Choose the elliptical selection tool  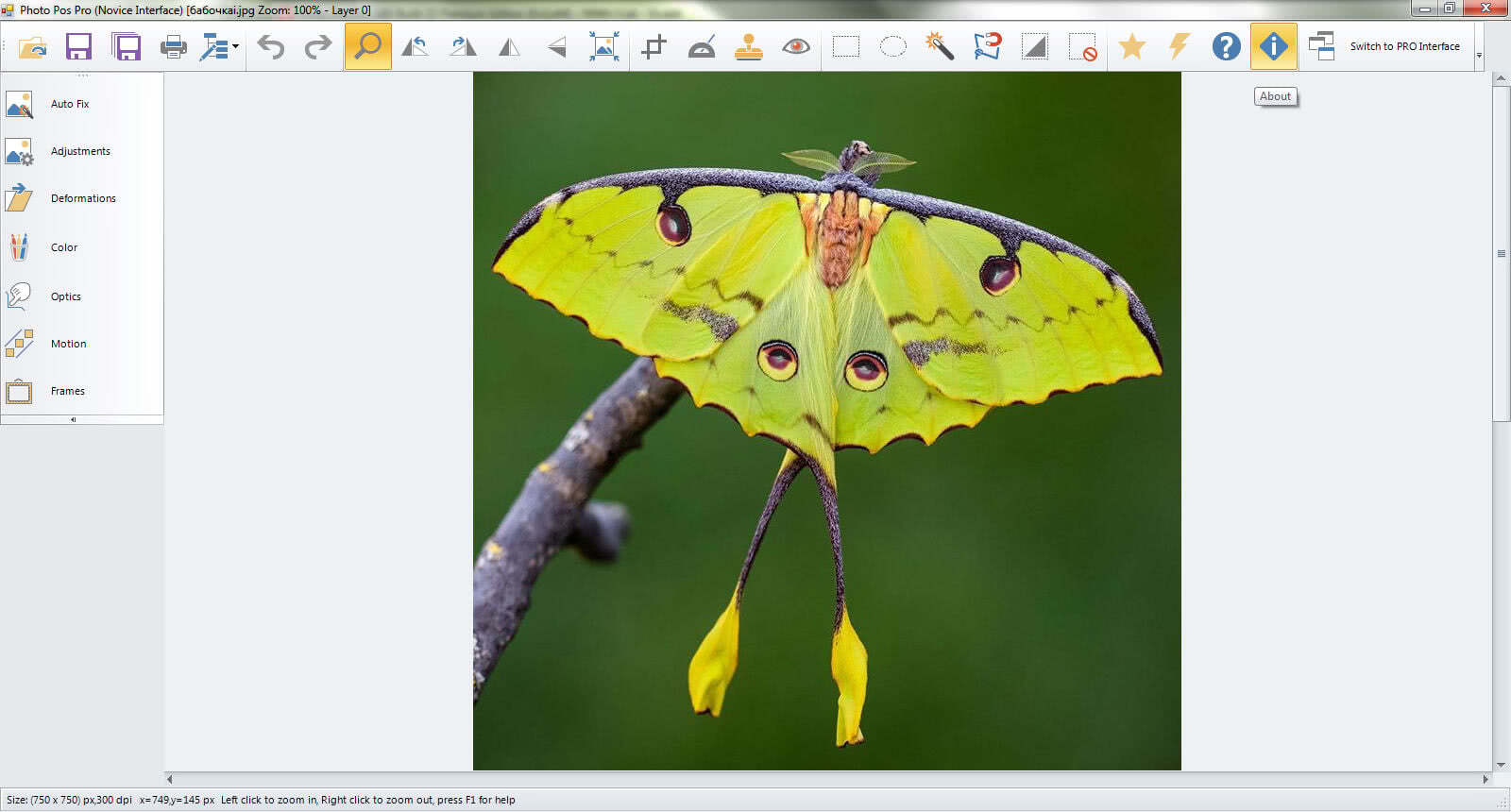pyautogui.click(x=892, y=46)
